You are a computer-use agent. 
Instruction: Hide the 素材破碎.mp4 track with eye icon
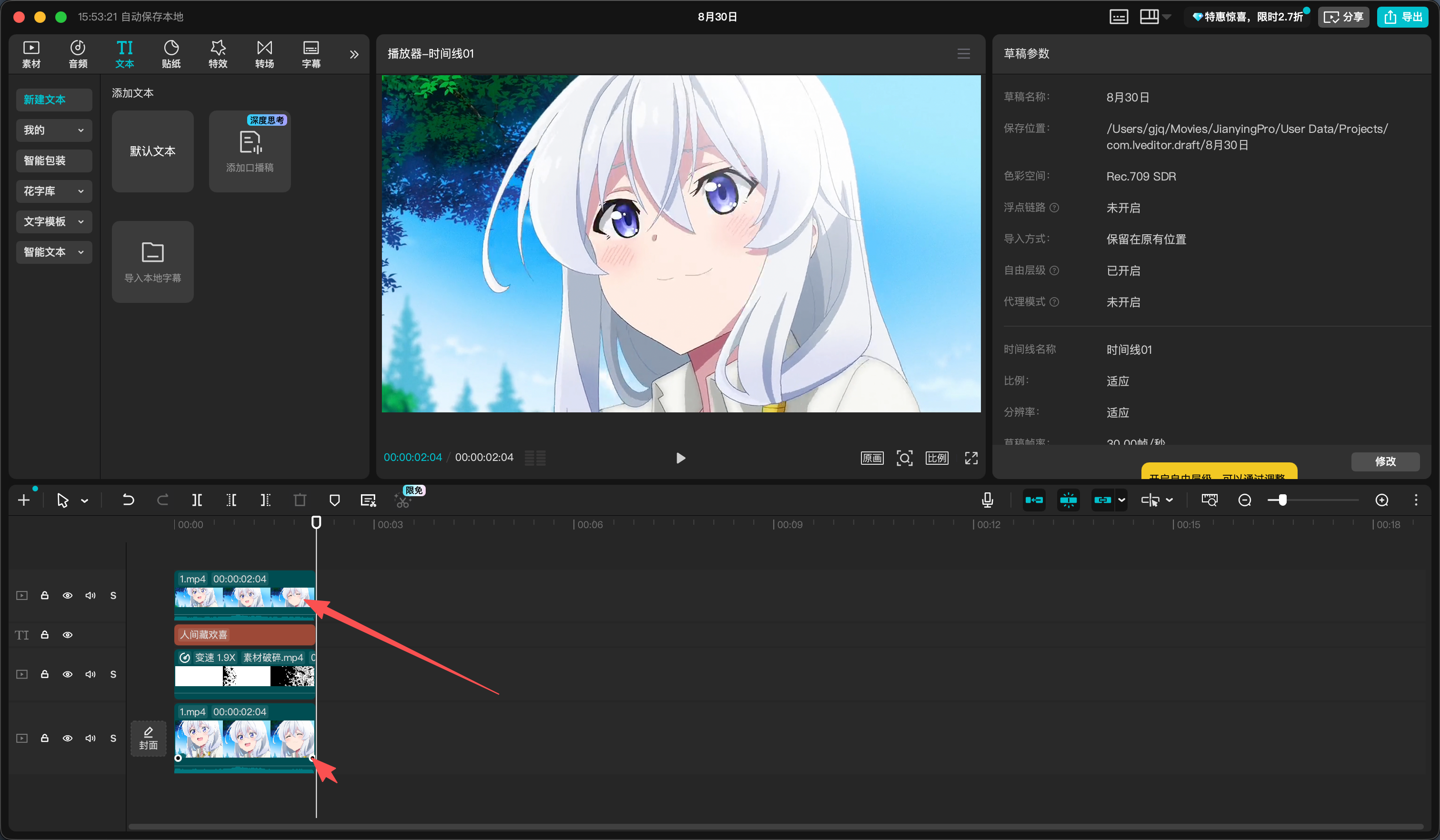click(x=68, y=674)
